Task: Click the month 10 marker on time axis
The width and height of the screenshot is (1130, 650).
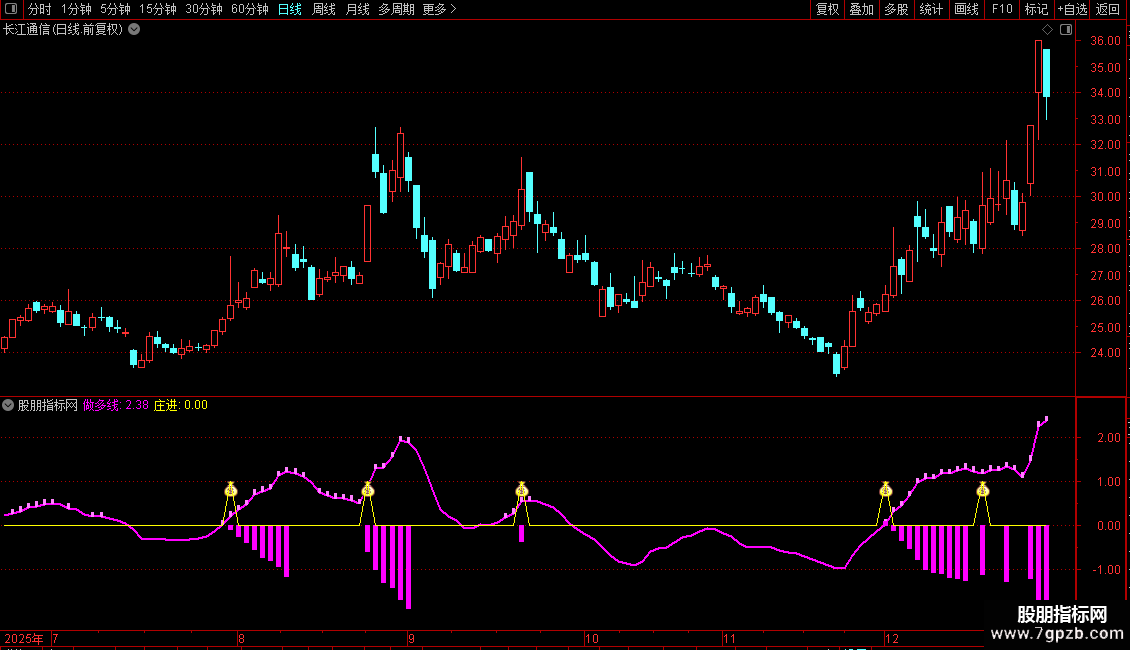Action: click(591, 638)
